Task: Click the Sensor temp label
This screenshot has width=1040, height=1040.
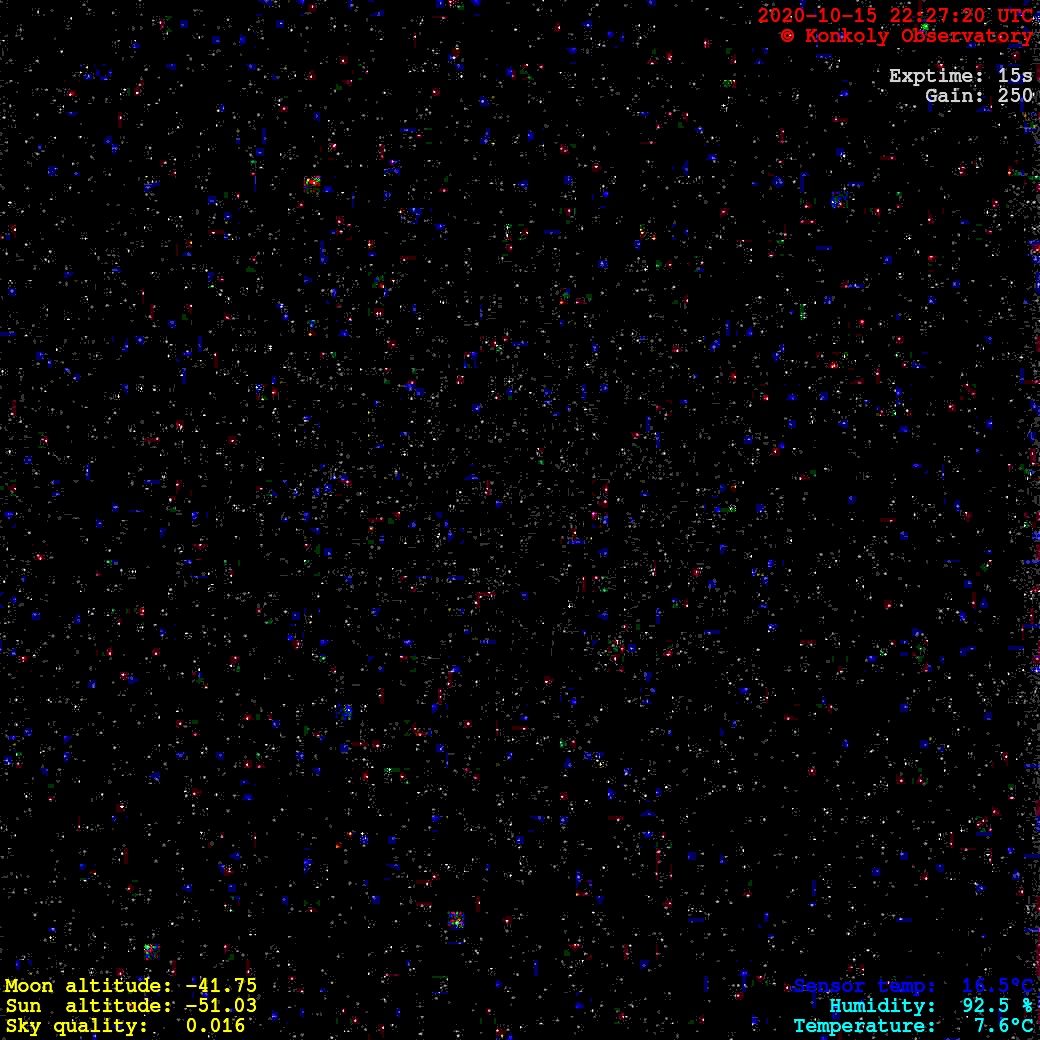Action: pos(865,986)
